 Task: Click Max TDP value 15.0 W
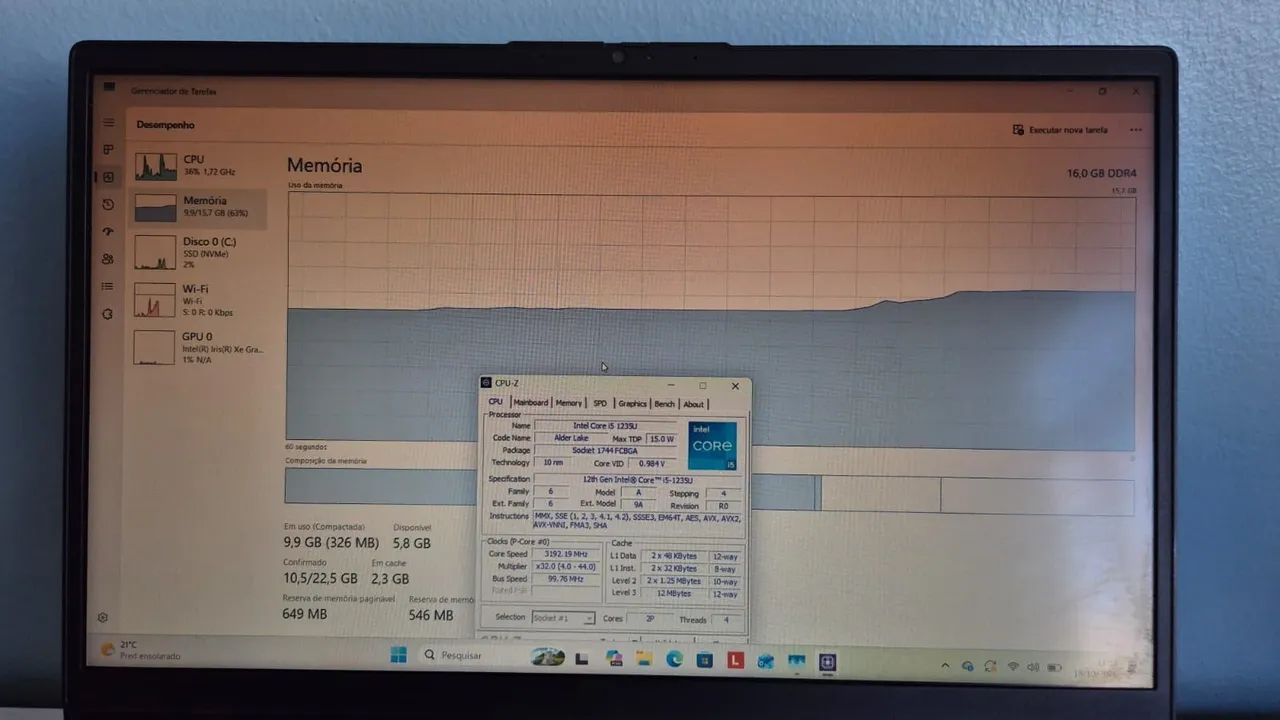point(662,439)
